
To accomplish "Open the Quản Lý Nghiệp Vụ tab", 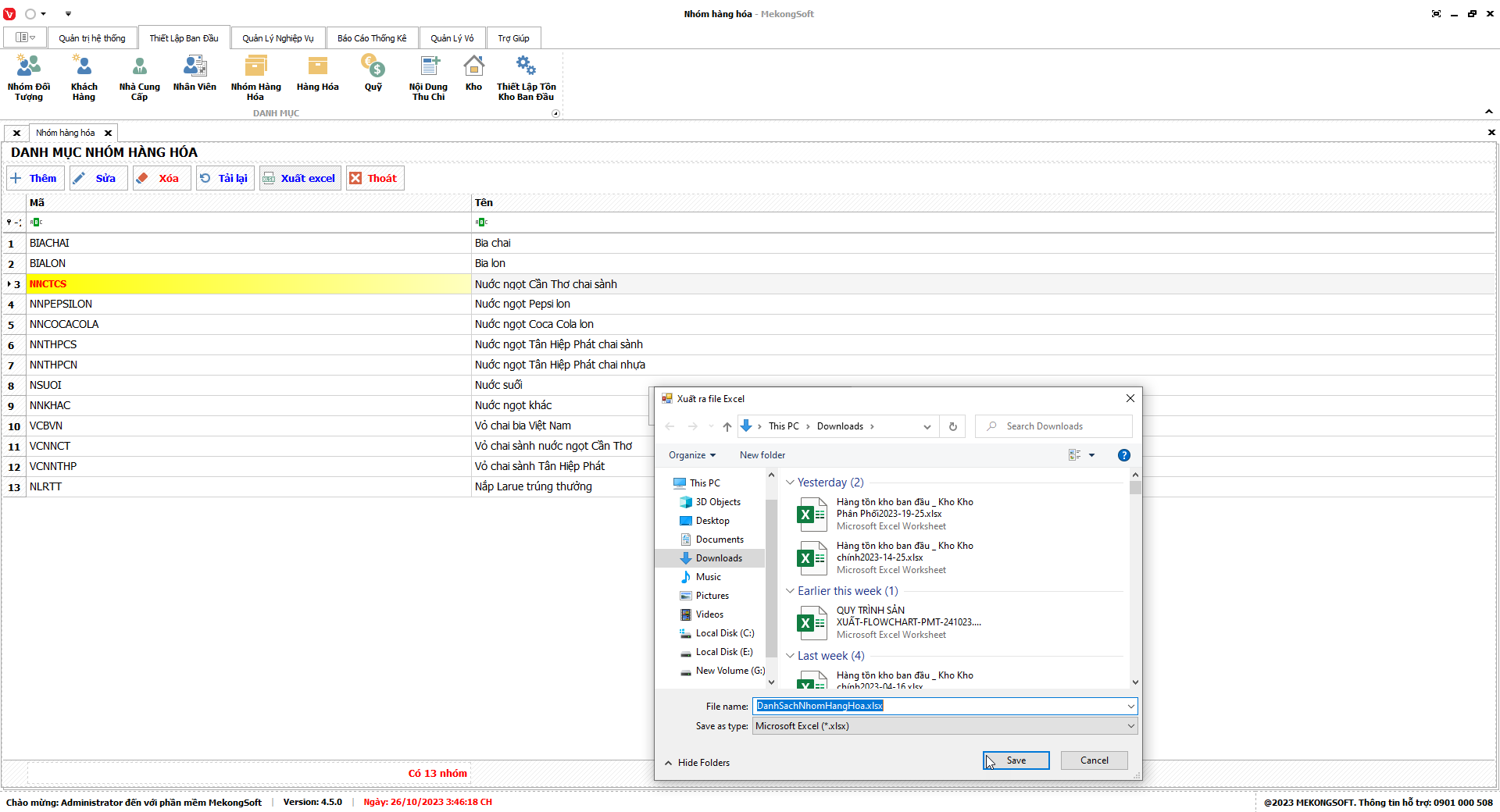I will 277,38.
